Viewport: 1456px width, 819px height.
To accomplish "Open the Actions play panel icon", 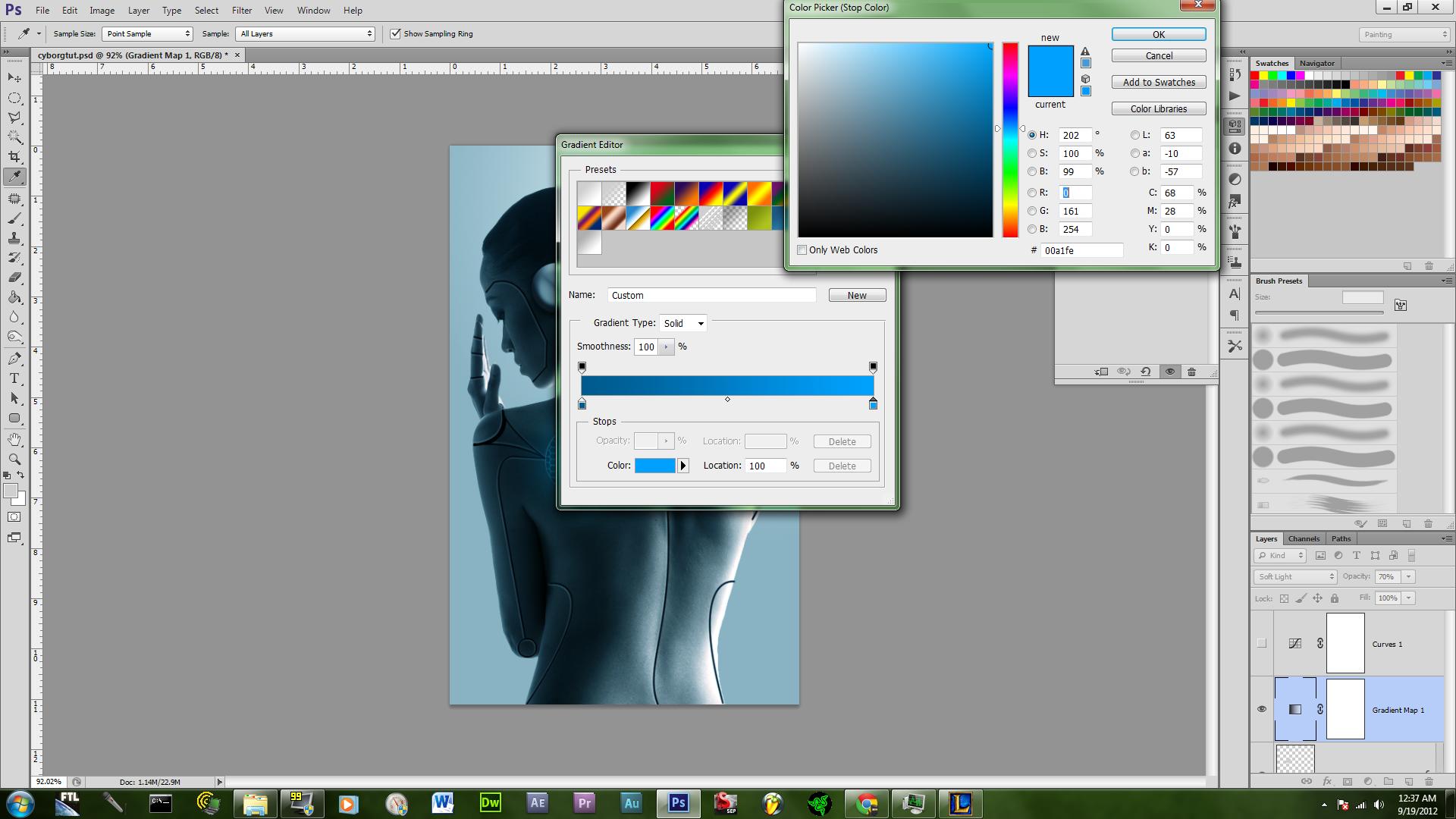I will pos(1235,96).
